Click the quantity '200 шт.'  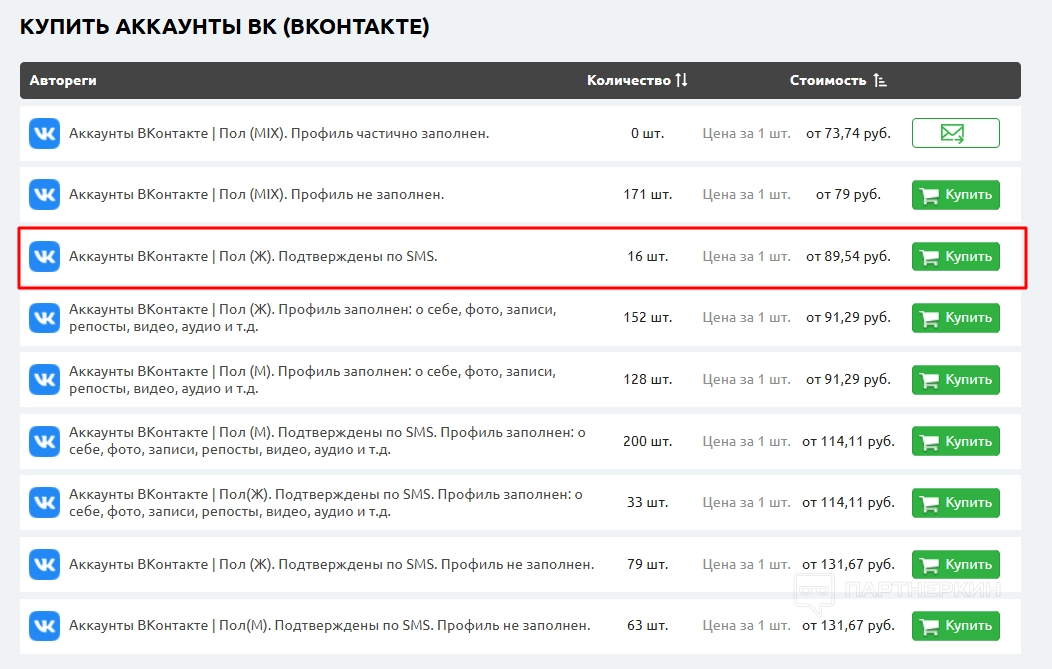pos(647,441)
